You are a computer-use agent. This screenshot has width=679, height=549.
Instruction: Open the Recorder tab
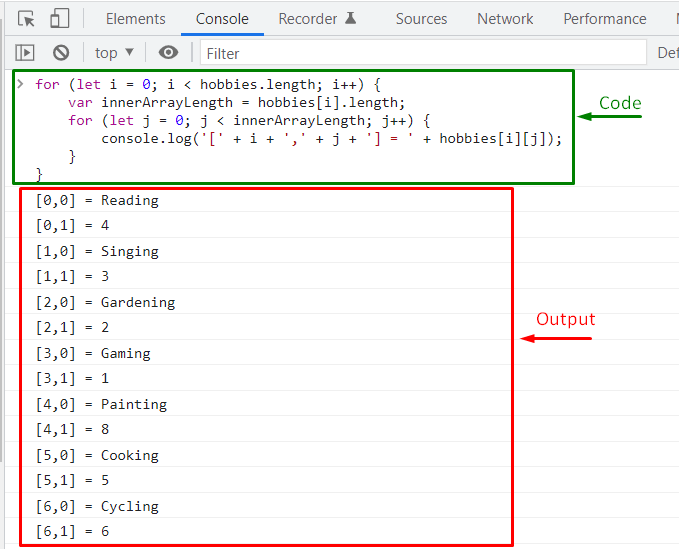pos(317,19)
